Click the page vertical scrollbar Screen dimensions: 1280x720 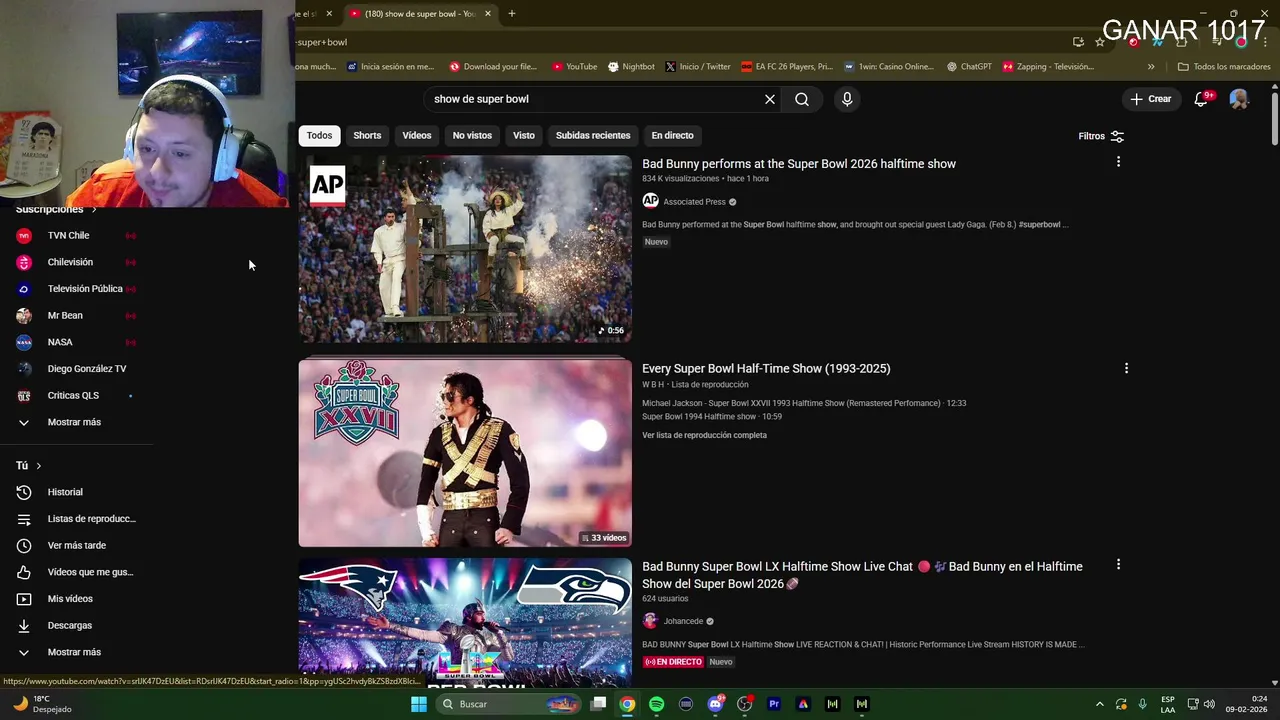pos(1274,120)
